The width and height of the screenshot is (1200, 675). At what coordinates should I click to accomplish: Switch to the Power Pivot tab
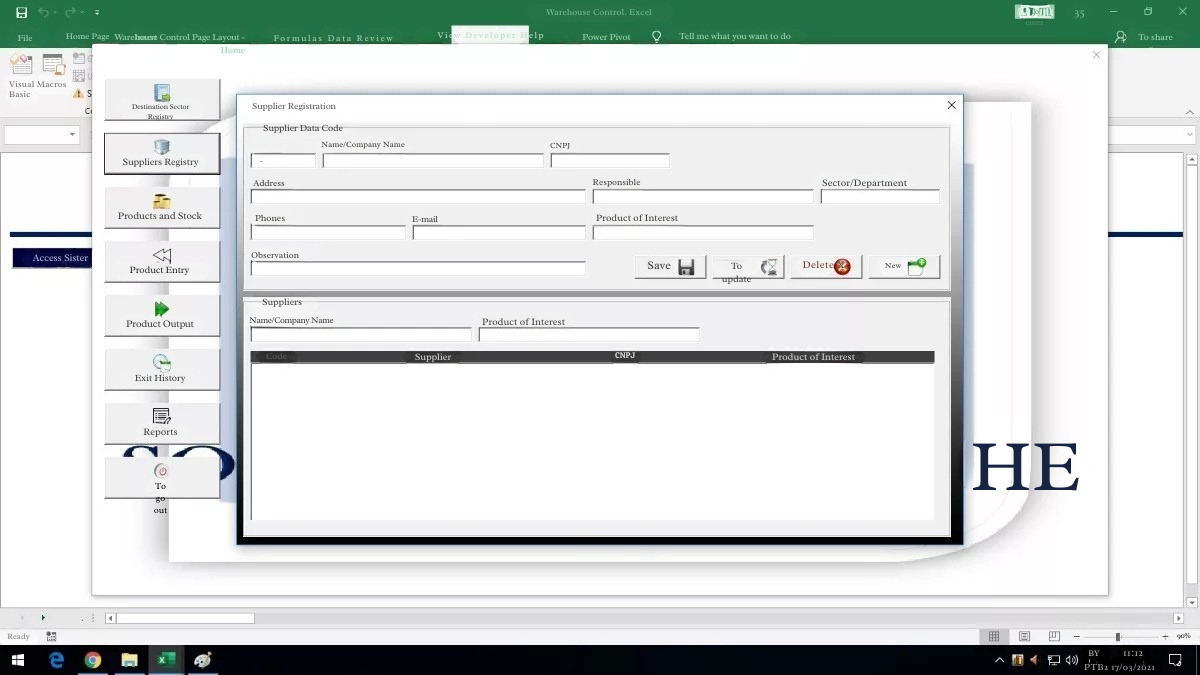(606, 37)
